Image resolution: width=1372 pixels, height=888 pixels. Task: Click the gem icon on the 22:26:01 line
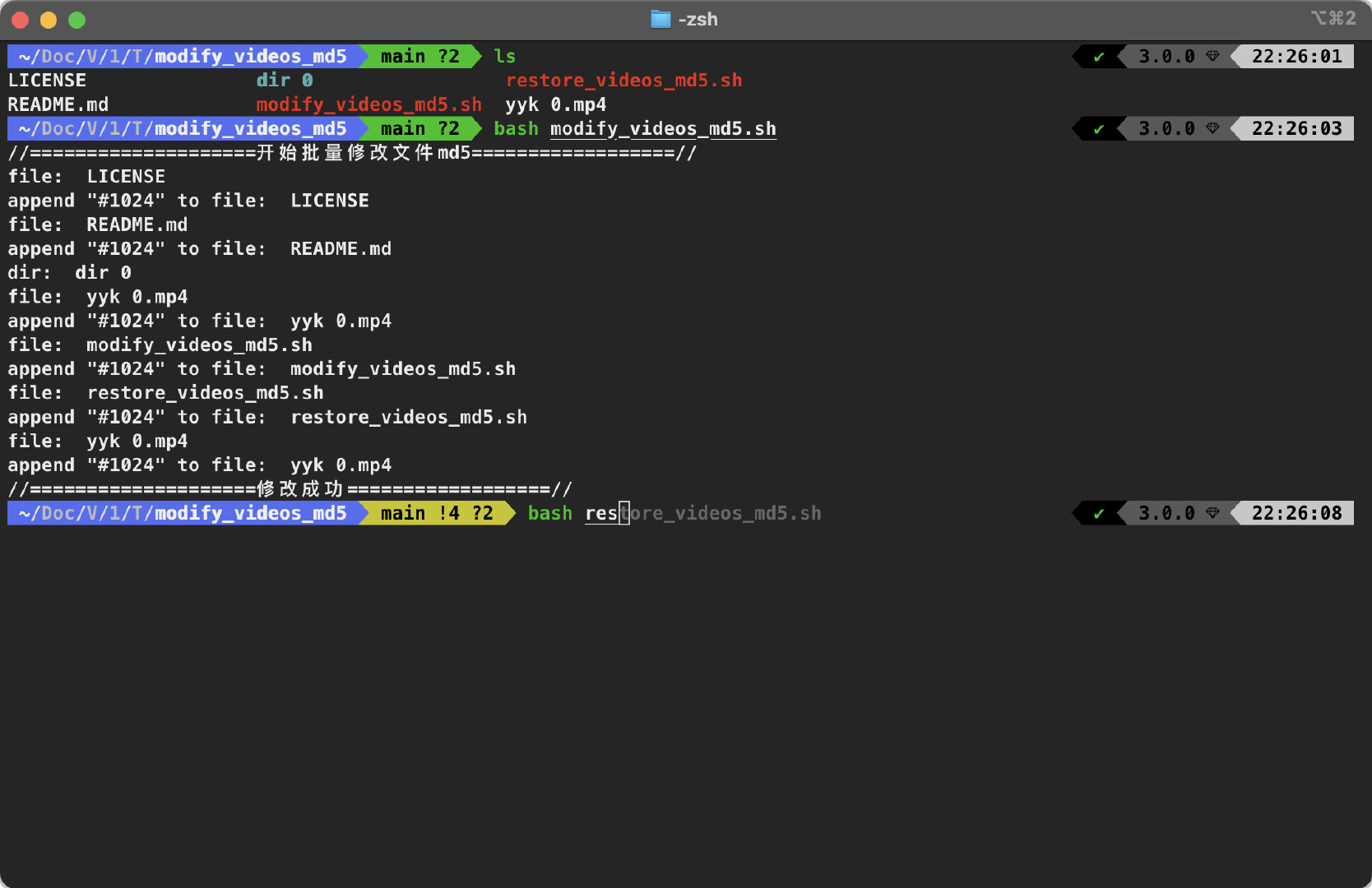coord(1212,57)
